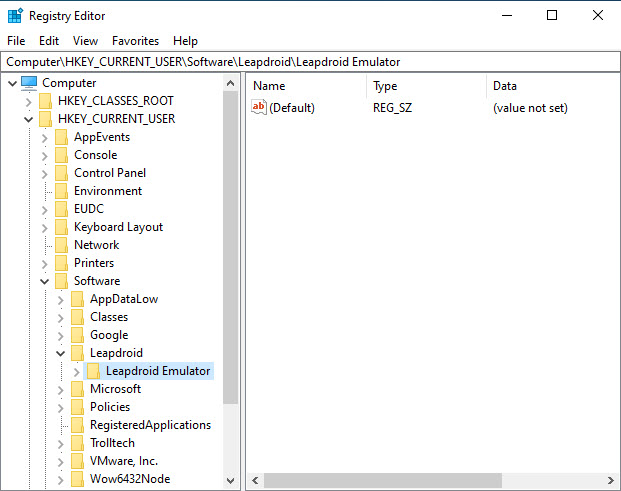This screenshot has height=491, width=621.
Task: Collapse the HKEY_CURRENT_USER hive
Action: pyautogui.click(x=29, y=119)
